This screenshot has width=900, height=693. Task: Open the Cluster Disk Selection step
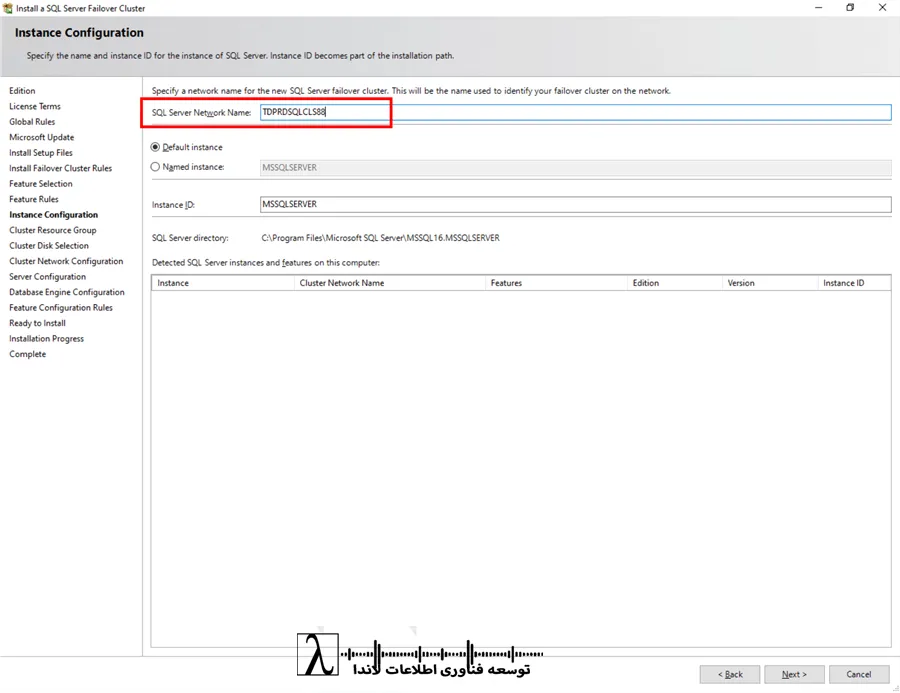49,246
